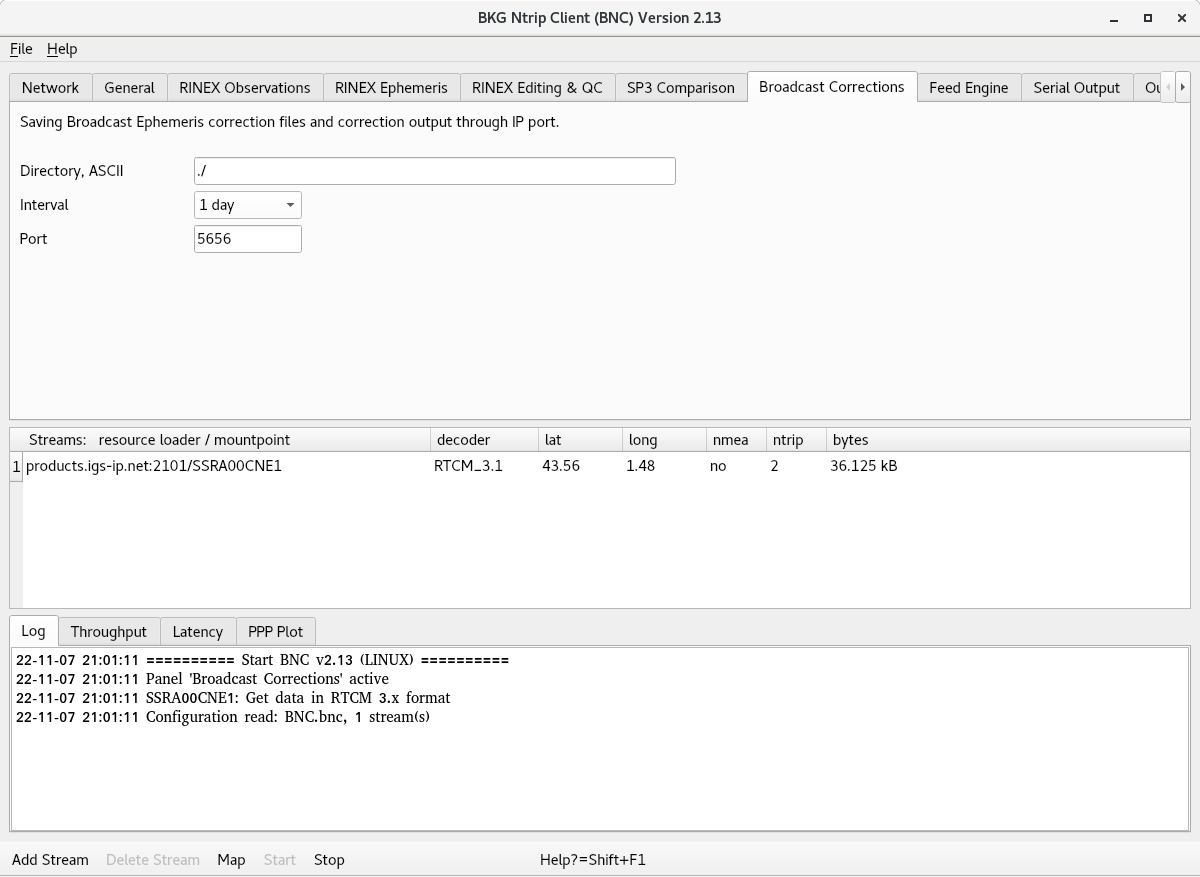Open the Help menu
1200x877 pixels.
[x=62, y=49]
